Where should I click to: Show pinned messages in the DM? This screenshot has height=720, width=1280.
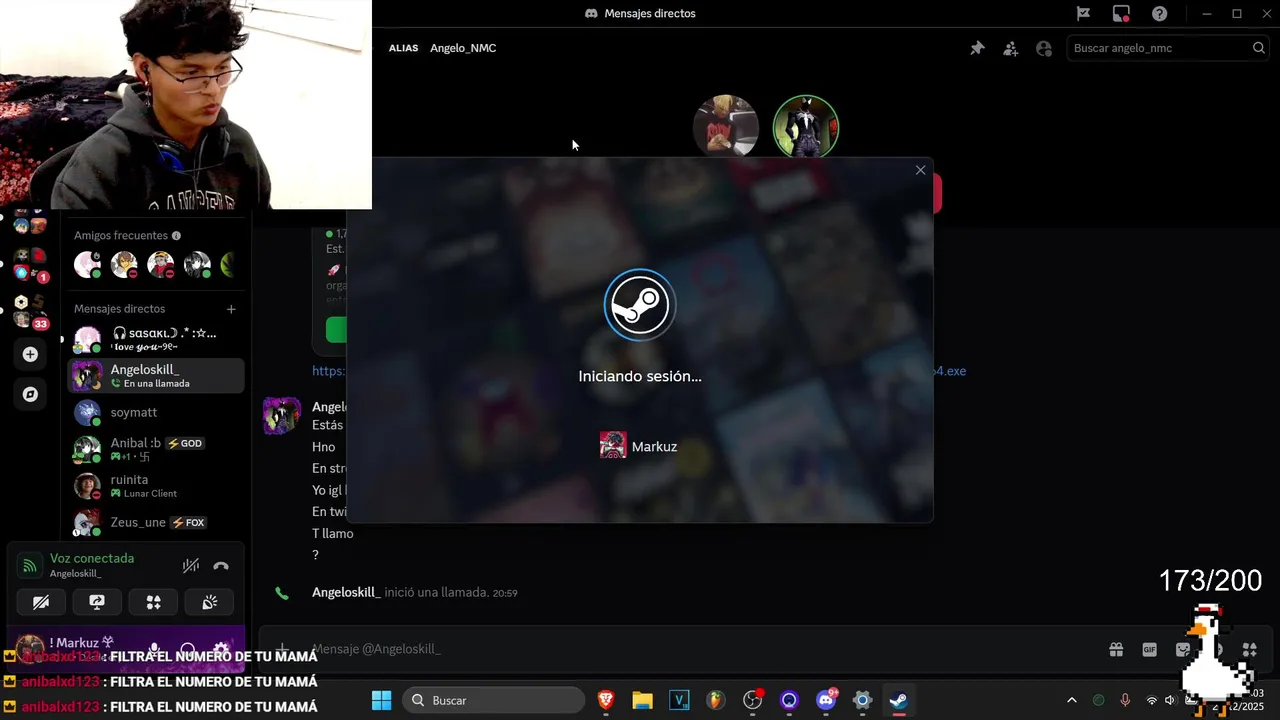(977, 48)
